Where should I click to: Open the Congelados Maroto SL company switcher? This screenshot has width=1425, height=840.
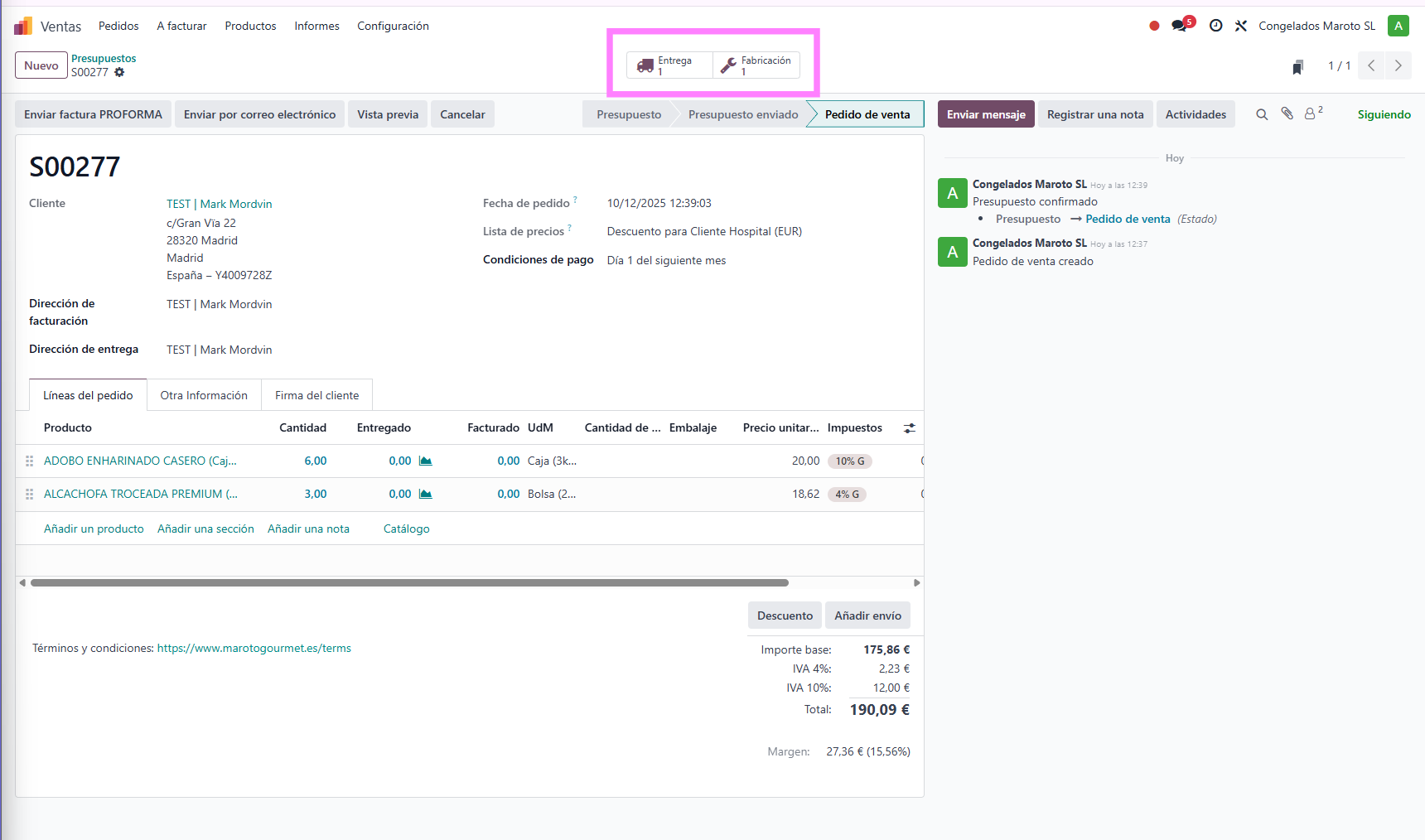(x=1316, y=26)
